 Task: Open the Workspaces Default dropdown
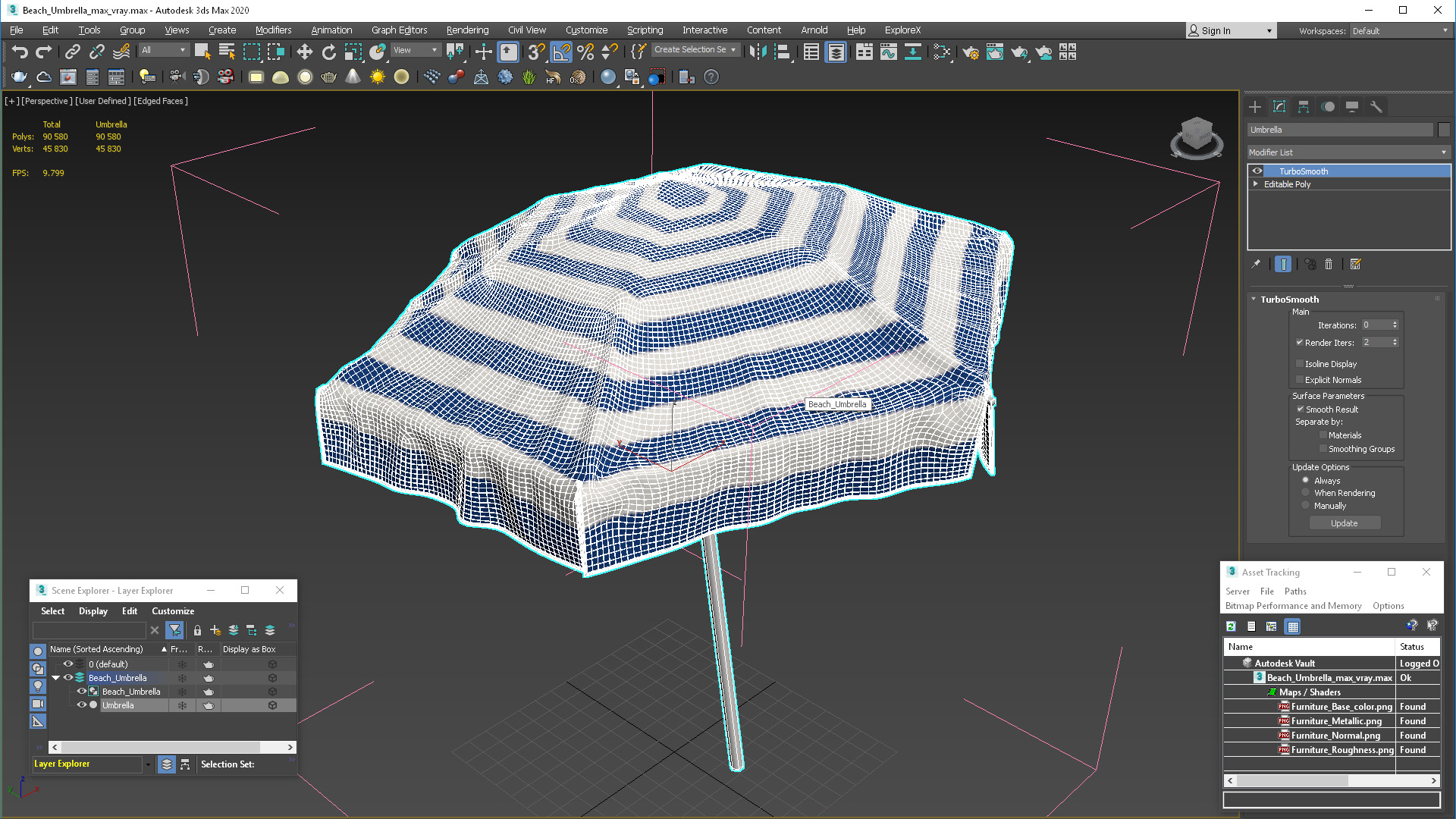(x=1400, y=31)
